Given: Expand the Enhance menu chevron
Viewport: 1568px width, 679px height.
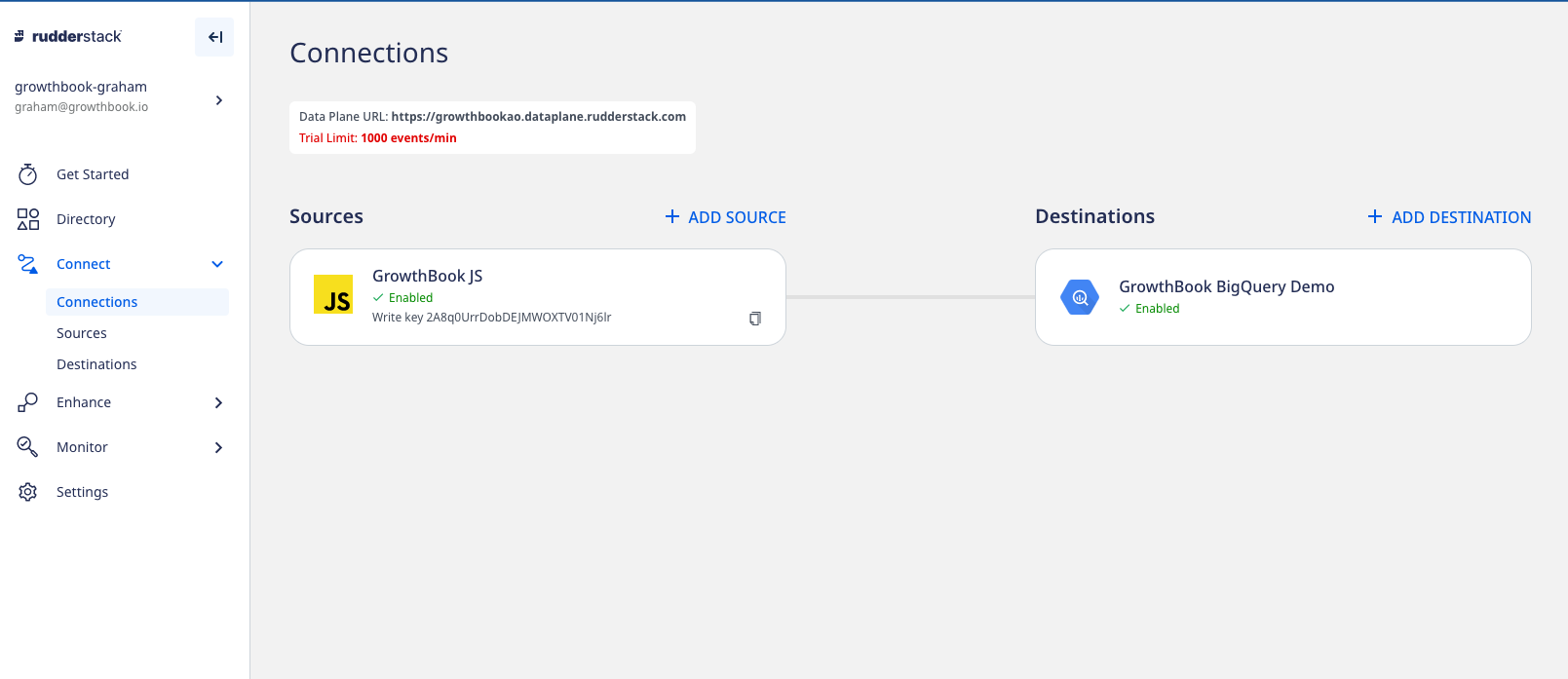Looking at the screenshot, I should 218,402.
